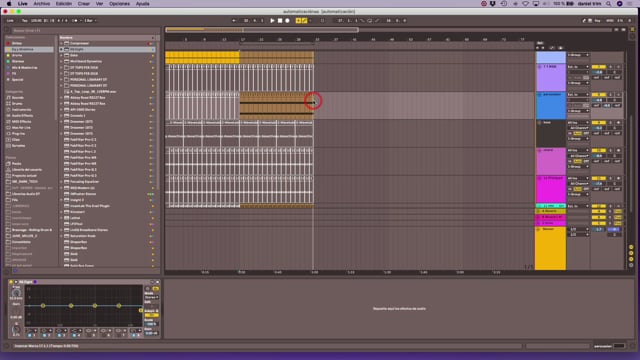
Task: Open the Crear menu
Action: click(84, 4)
